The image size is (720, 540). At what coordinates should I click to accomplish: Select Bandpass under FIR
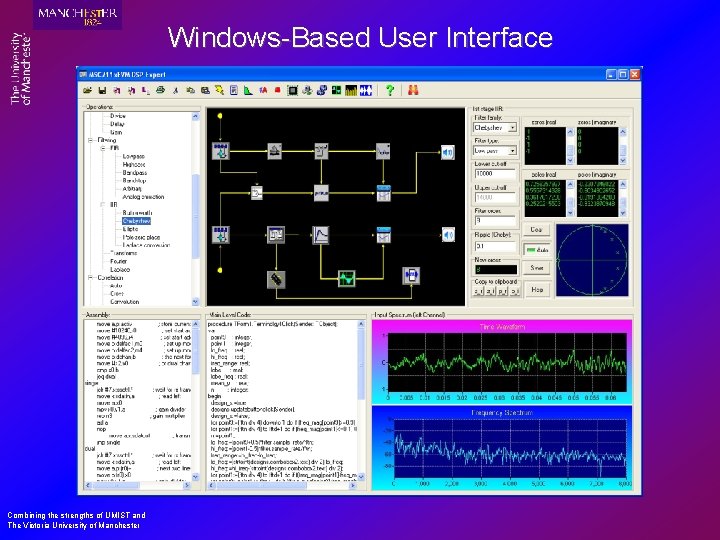[135, 173]
